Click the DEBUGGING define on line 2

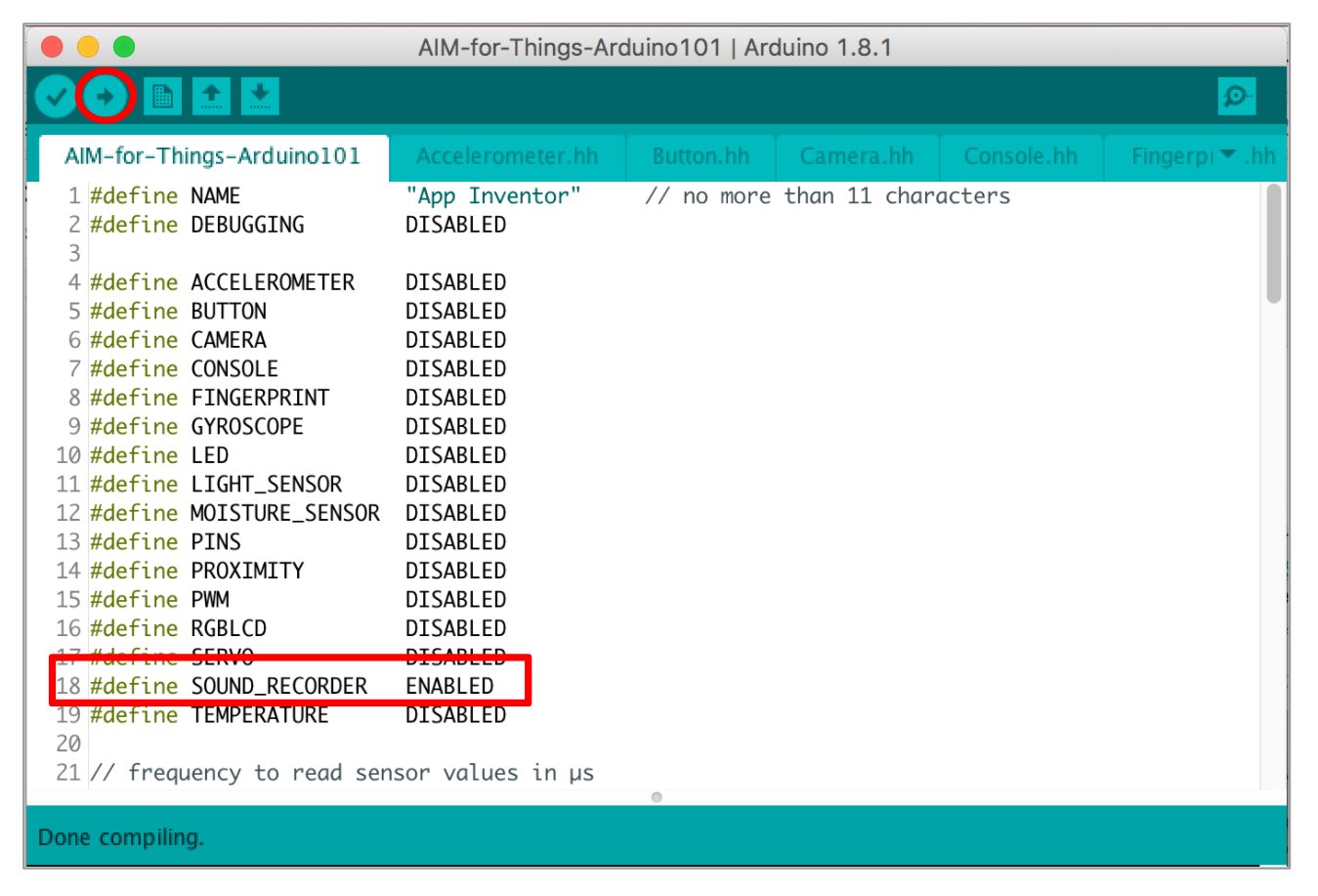pyautogui.click(x=247, y=225)
